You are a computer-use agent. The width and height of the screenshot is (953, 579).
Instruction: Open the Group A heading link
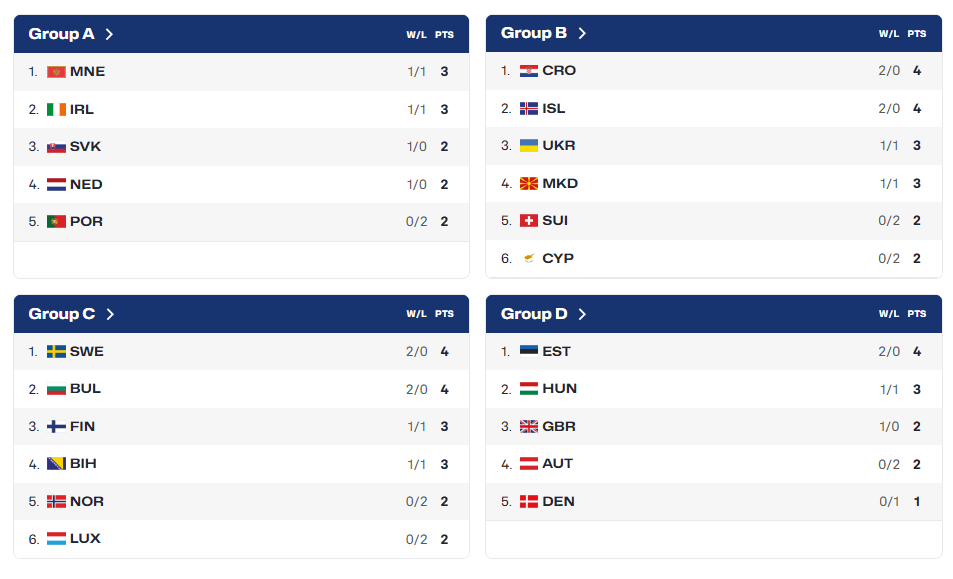(x=61, y=34)
